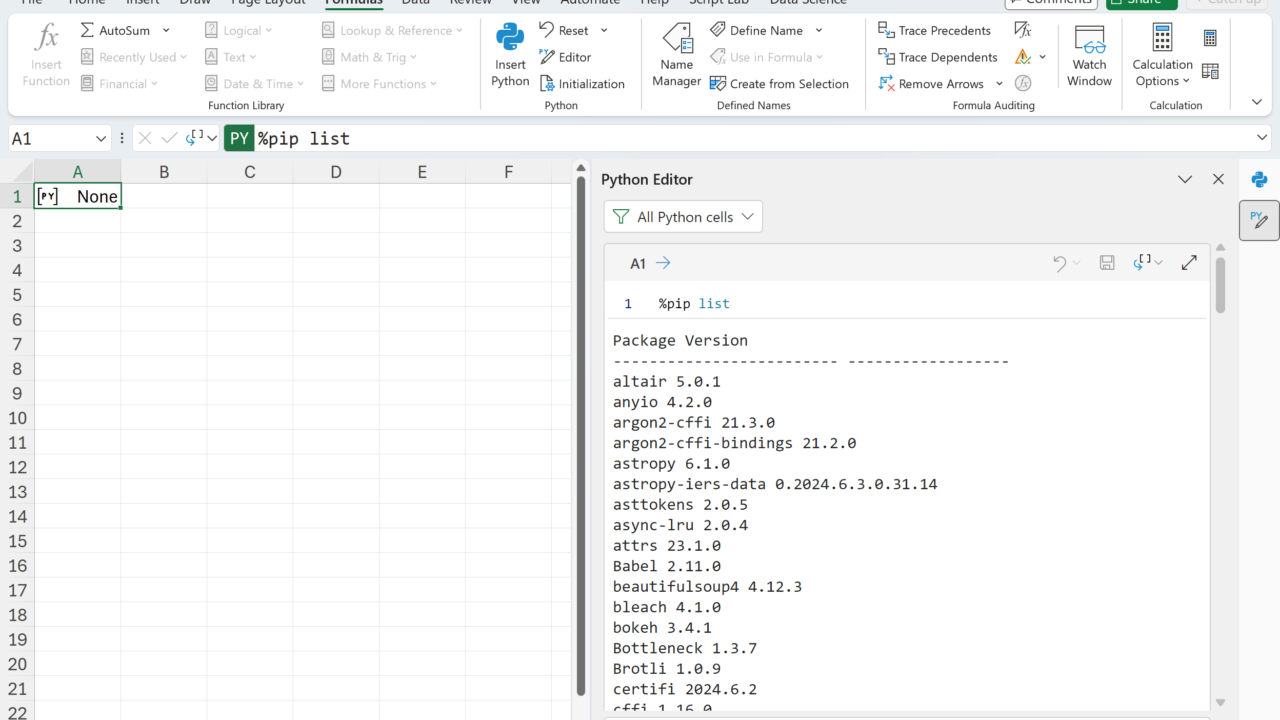Click the Python Initialization button
Image resolution: width=1280 pixels, height=720 pixels.
[x=582, y=84]
